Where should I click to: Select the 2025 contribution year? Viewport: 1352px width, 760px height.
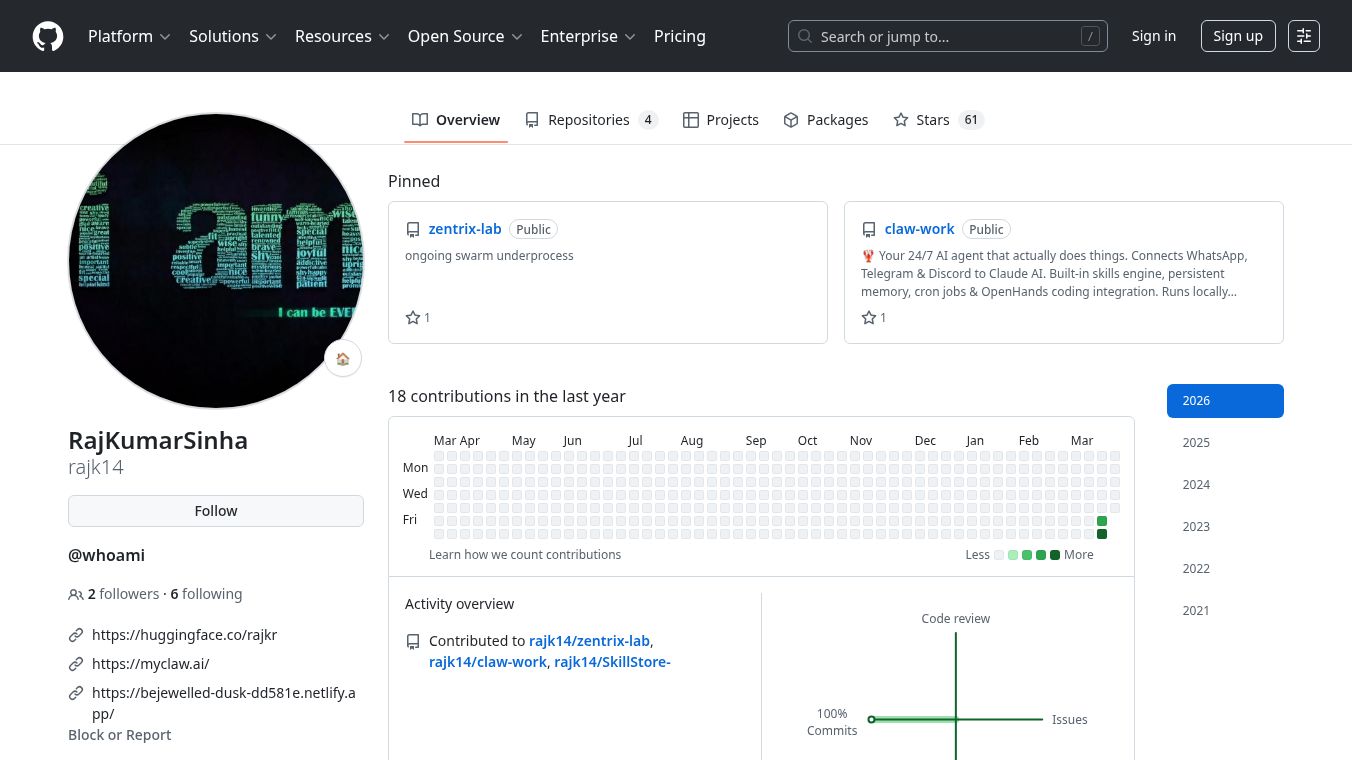[x=1196, y=443]
